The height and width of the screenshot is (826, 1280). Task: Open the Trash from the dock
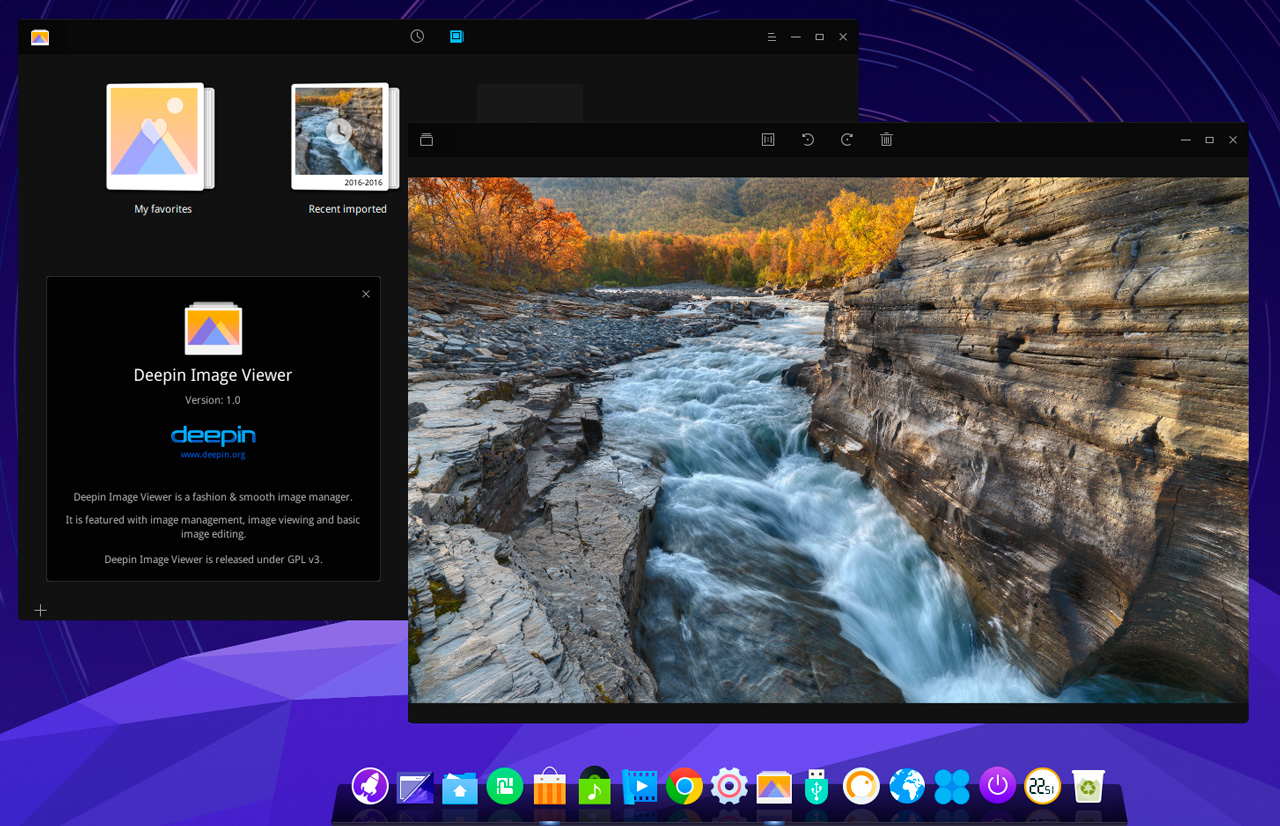click(1088, 787)
